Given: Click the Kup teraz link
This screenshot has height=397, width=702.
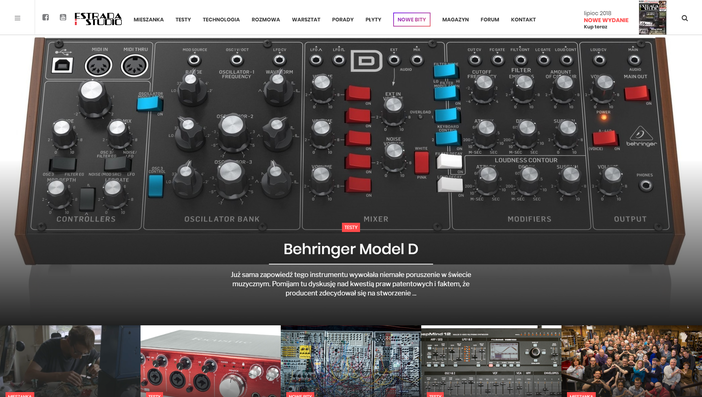Looking at the screenshot, I should click(x=595, y=27).
